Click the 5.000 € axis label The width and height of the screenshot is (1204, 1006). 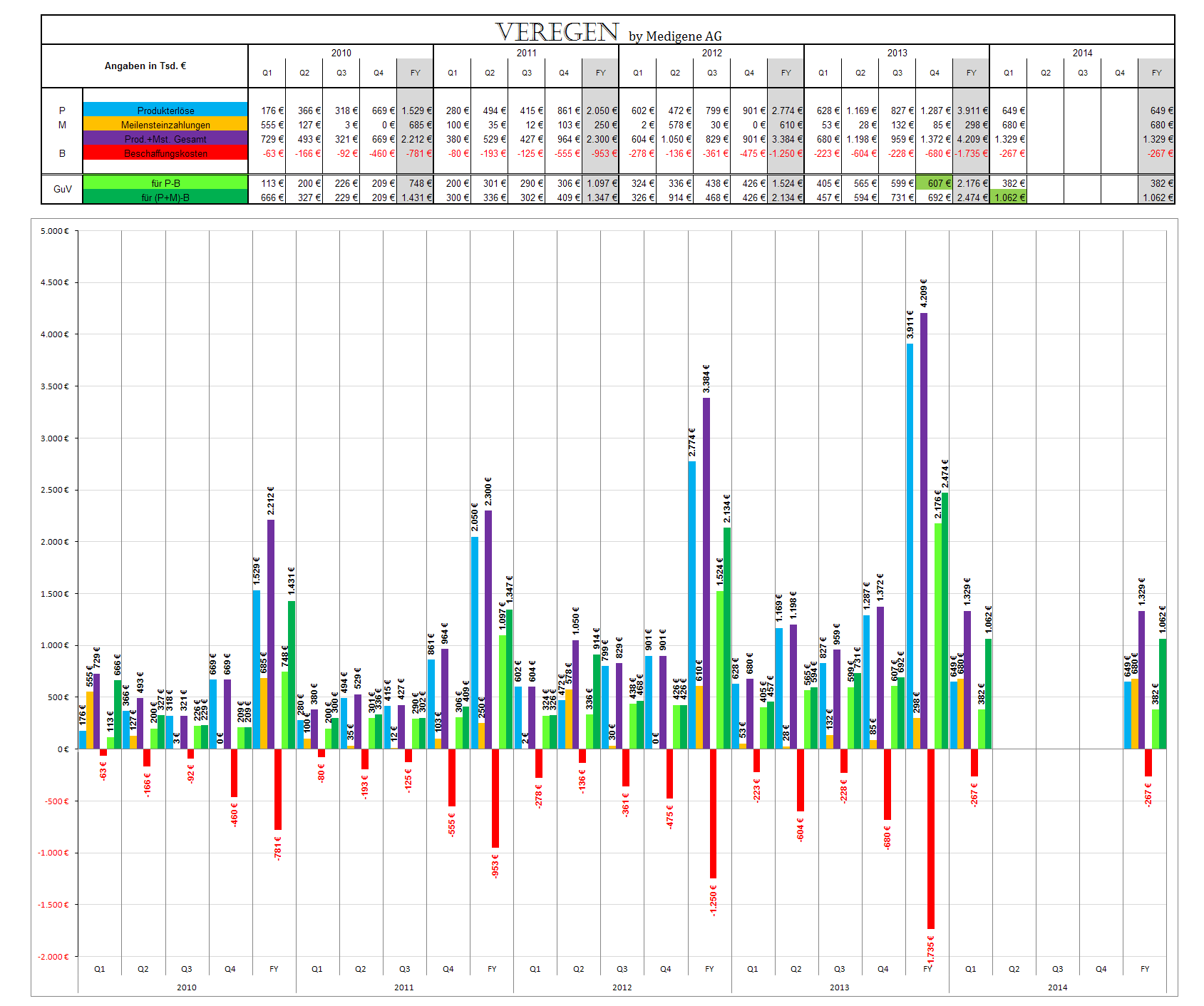pos(55,231)
